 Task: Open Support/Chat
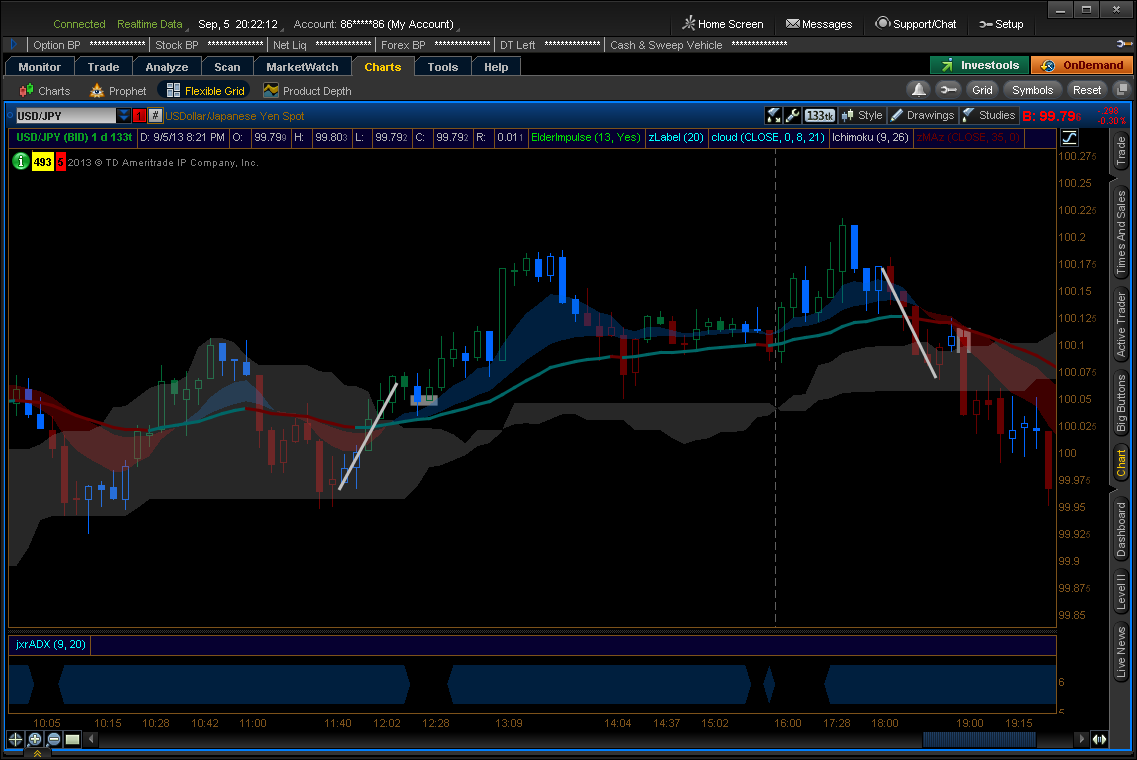pyautogui.click(x=915, y=24)
